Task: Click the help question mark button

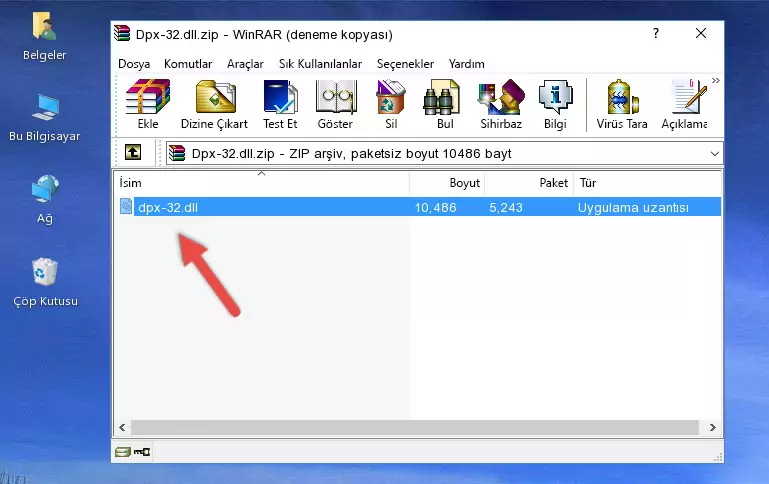Action: point(656,33)
